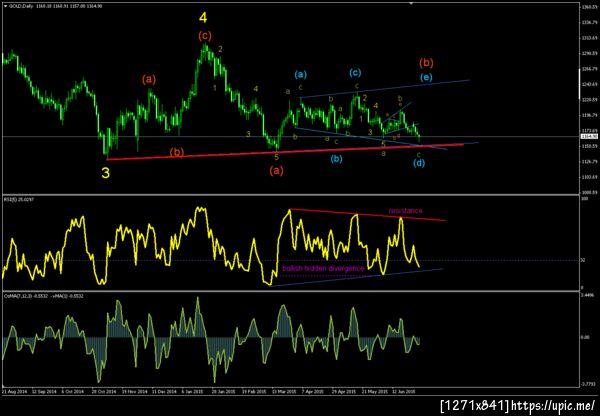The width and height of the screenshot is (600, 416).
Task: Select the purple 'resistance' text label
Action: pyautogui.click(x=405, y=211)
